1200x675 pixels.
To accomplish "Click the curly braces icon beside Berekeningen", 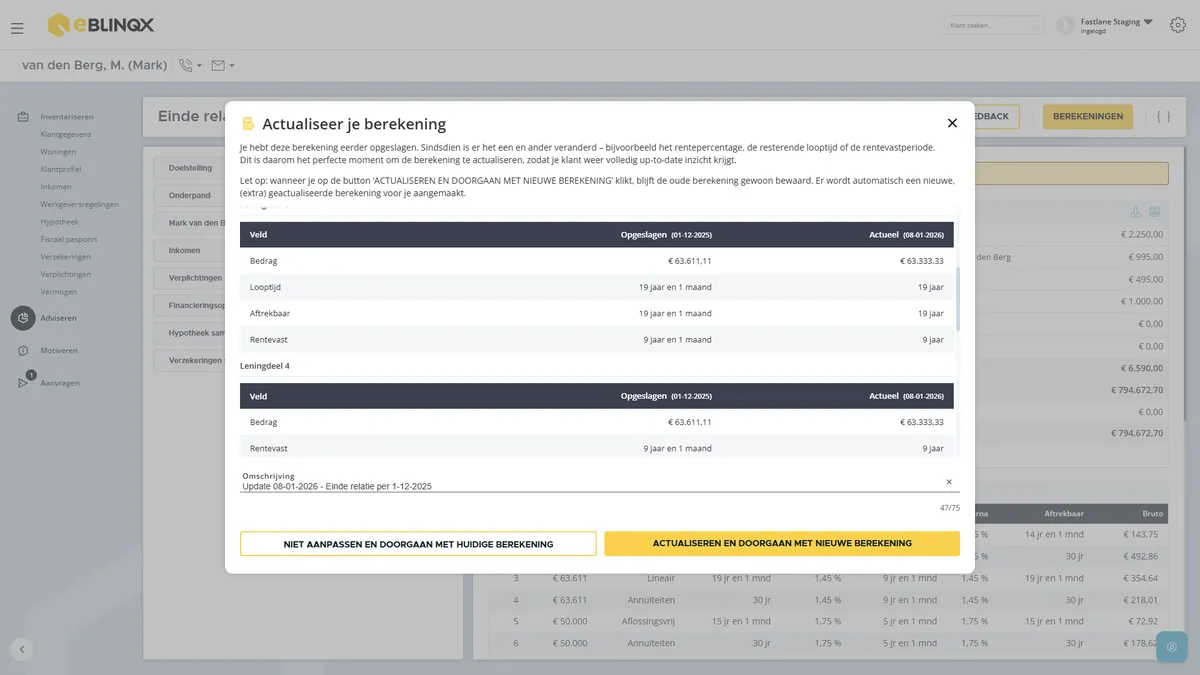I will 1163,117.
